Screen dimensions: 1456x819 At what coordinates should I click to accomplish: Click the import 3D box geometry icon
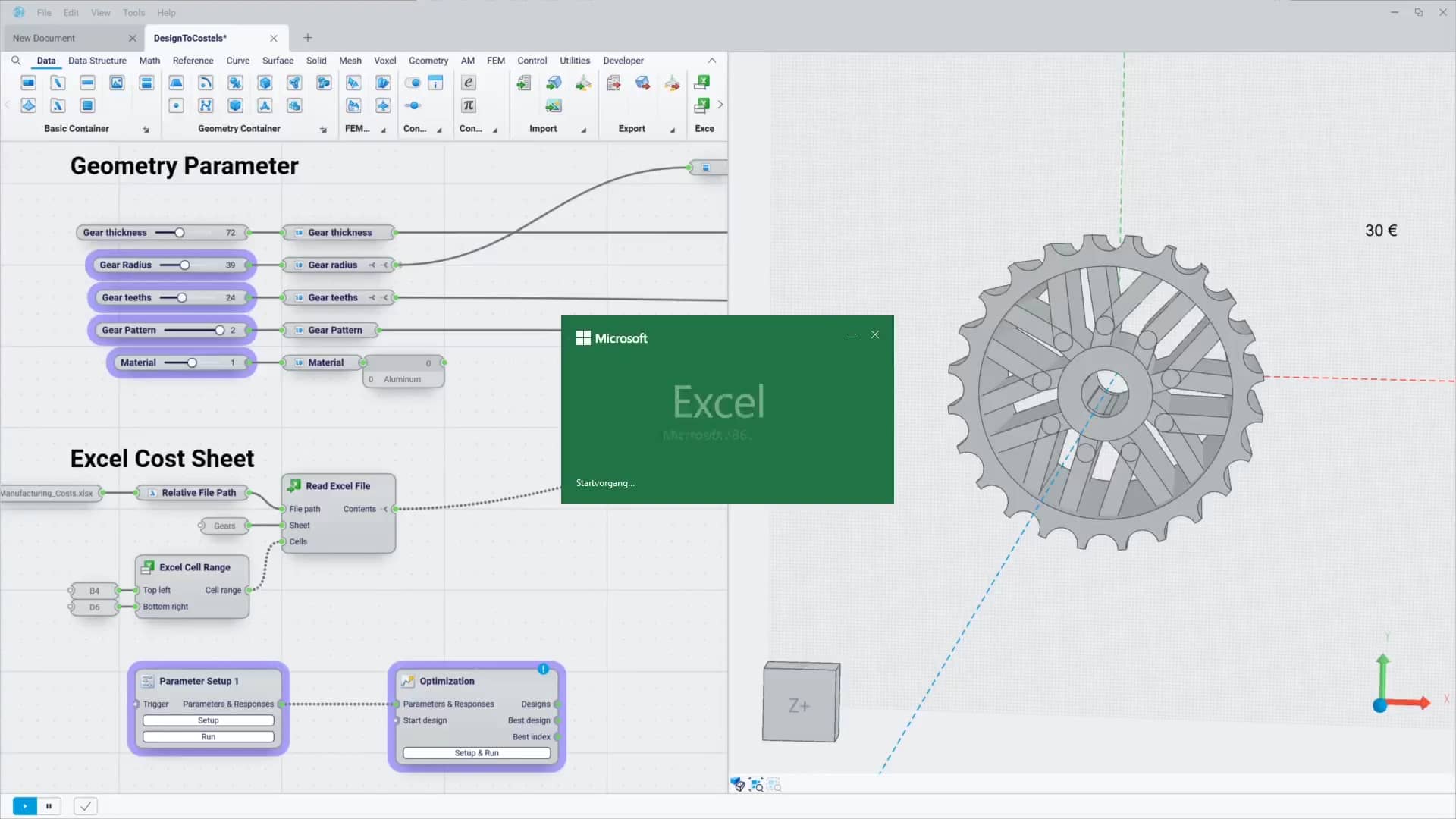click(x=554, y=83)
